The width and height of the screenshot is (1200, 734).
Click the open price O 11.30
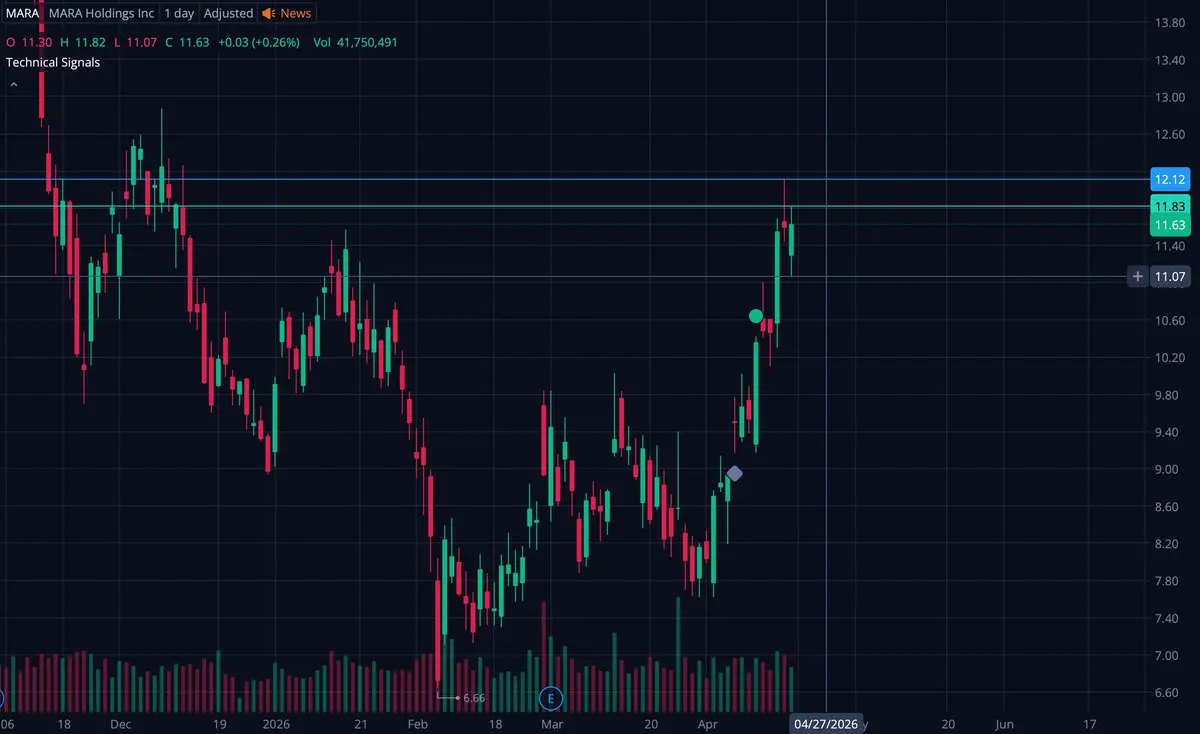click(x=27, y=42)
